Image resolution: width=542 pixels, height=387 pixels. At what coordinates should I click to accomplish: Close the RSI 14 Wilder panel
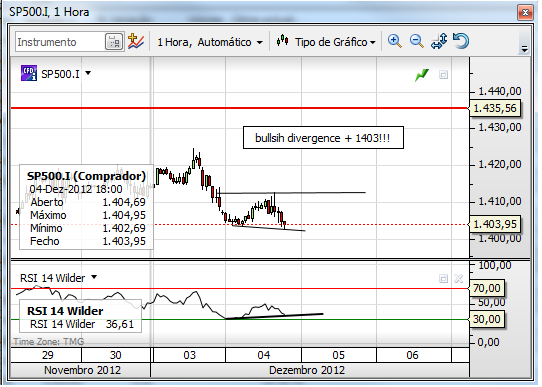(x=458, y=279)
